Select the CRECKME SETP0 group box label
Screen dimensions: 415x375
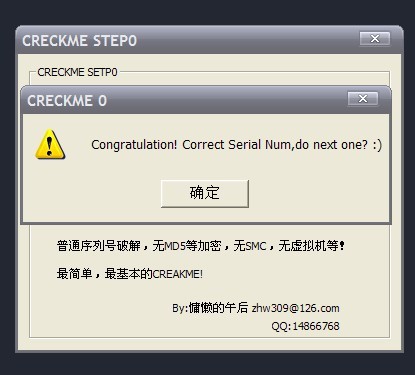pyautogui.click(x=77, y=72)
